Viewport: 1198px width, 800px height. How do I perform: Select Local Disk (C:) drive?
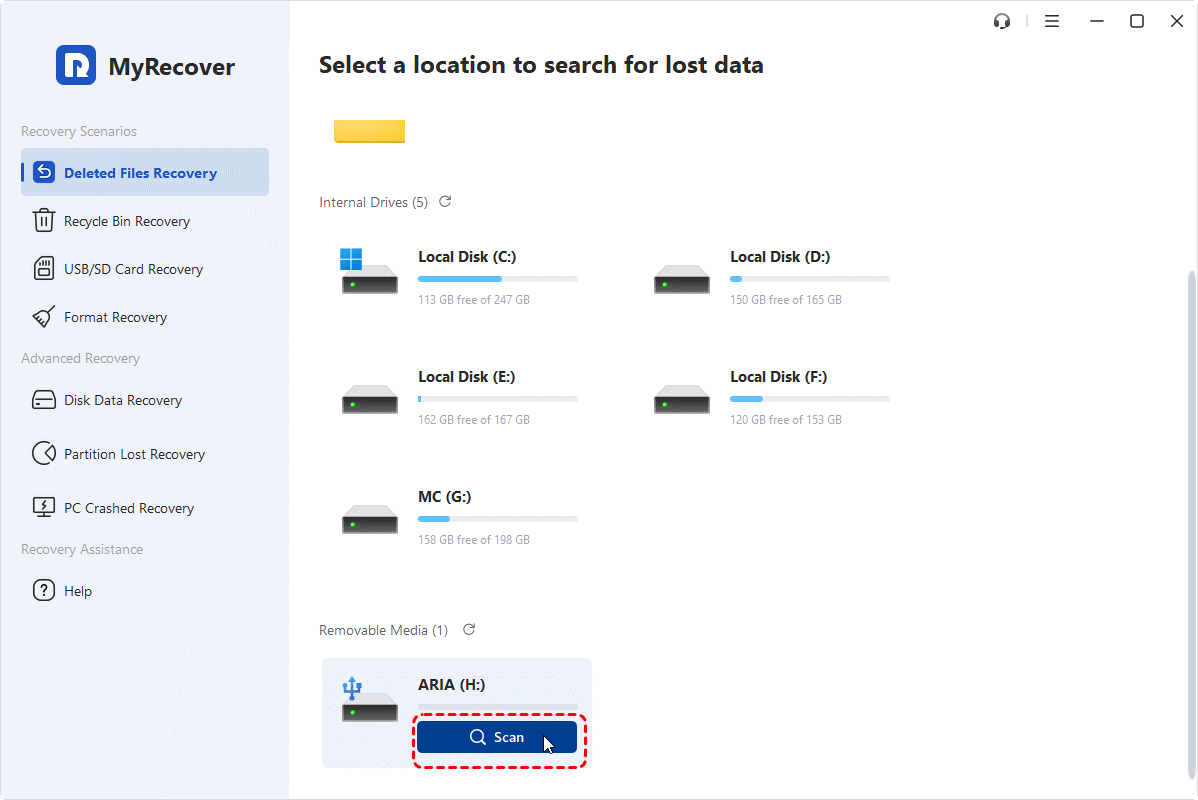[466, 257]
